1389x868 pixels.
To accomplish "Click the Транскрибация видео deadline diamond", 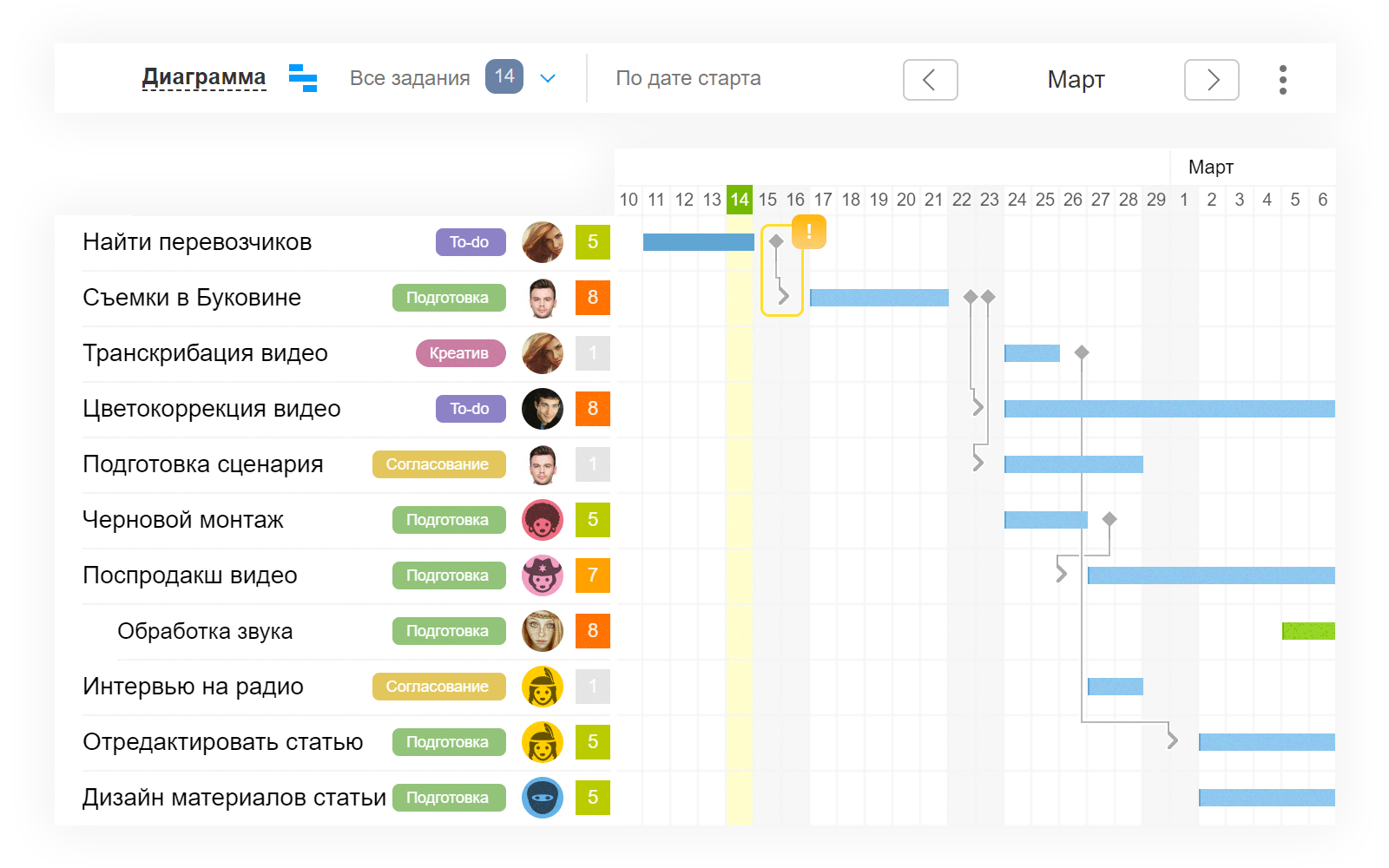I will [x=1082, y=352].
